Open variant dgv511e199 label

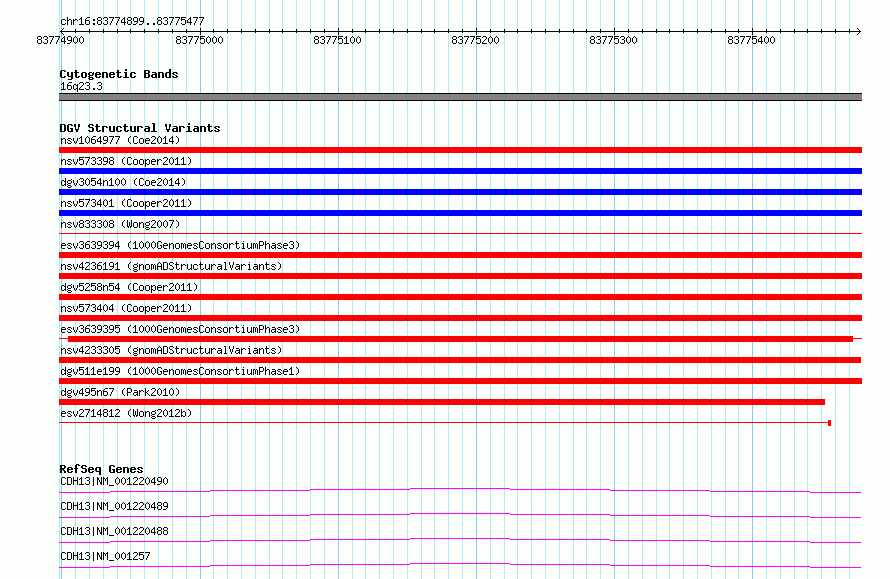tap(180, 371)
